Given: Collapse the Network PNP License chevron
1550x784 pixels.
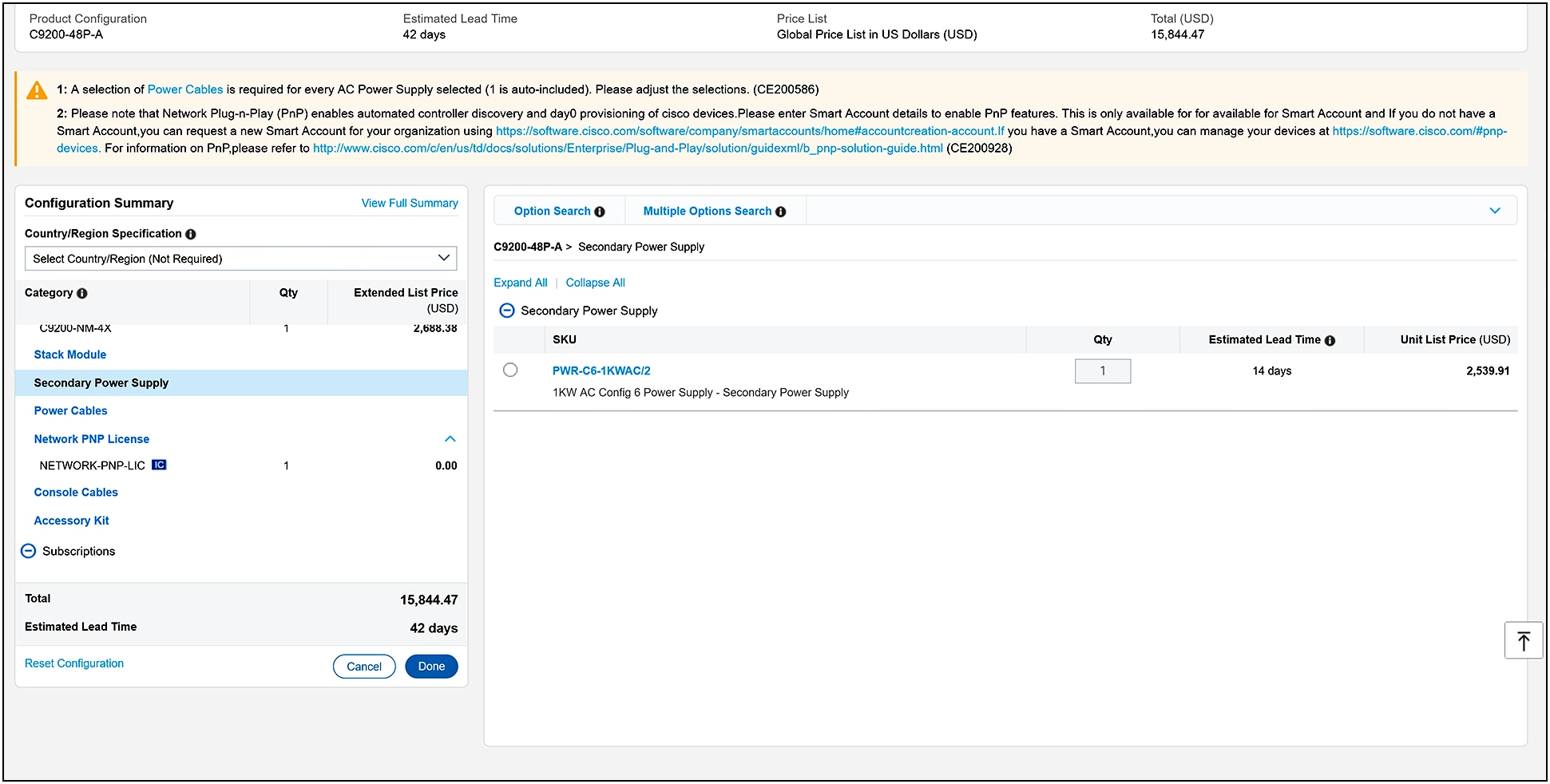Looking at the screenshot, I should 450,439.
